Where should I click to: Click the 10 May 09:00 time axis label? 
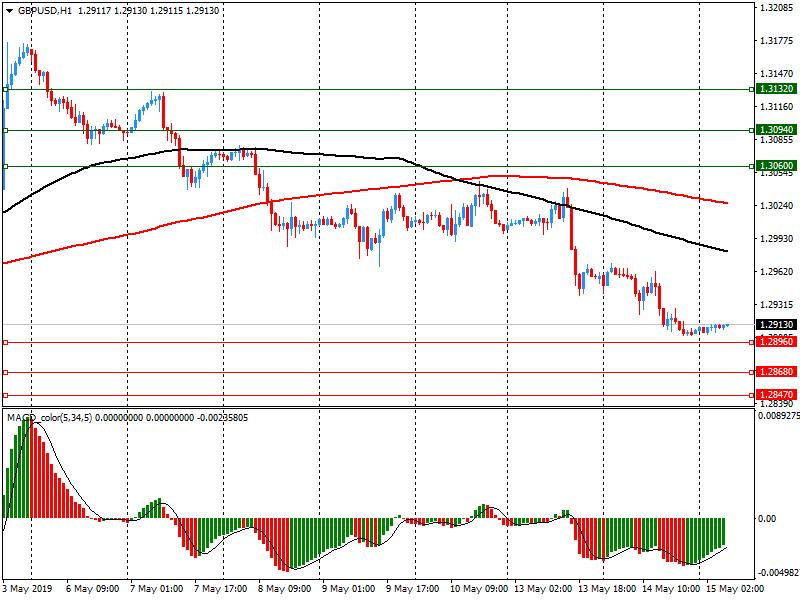click(479, 589)
